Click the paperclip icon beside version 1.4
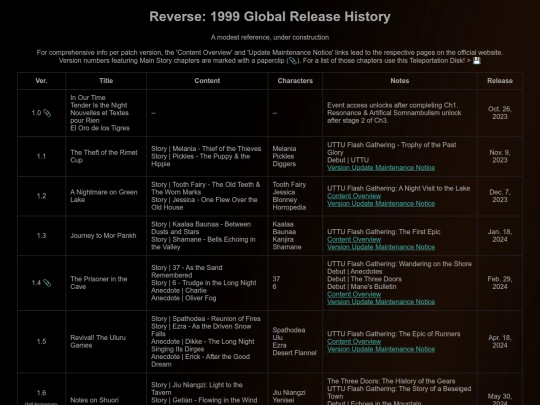Image resolution: width=540 pixels, height=405 pixels. click(x=47, y=283)
